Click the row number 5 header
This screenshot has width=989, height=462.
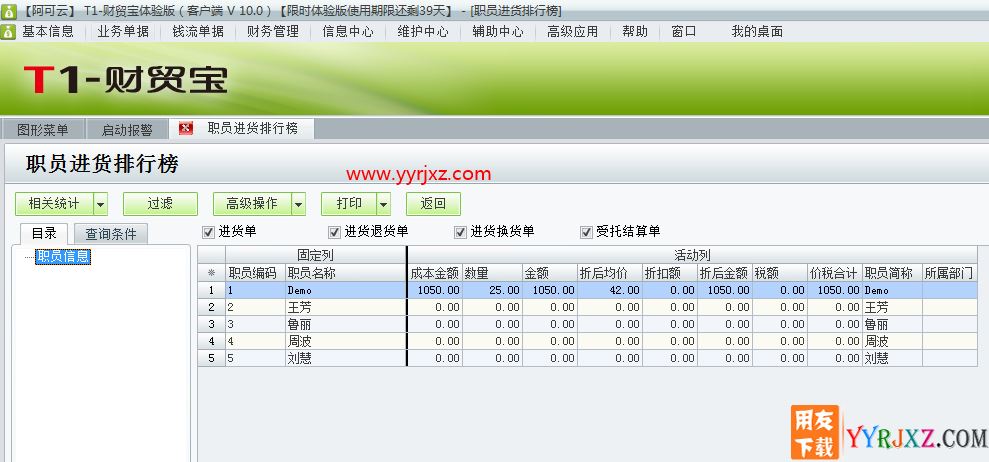pyautogui.click(x=211, y=358)
